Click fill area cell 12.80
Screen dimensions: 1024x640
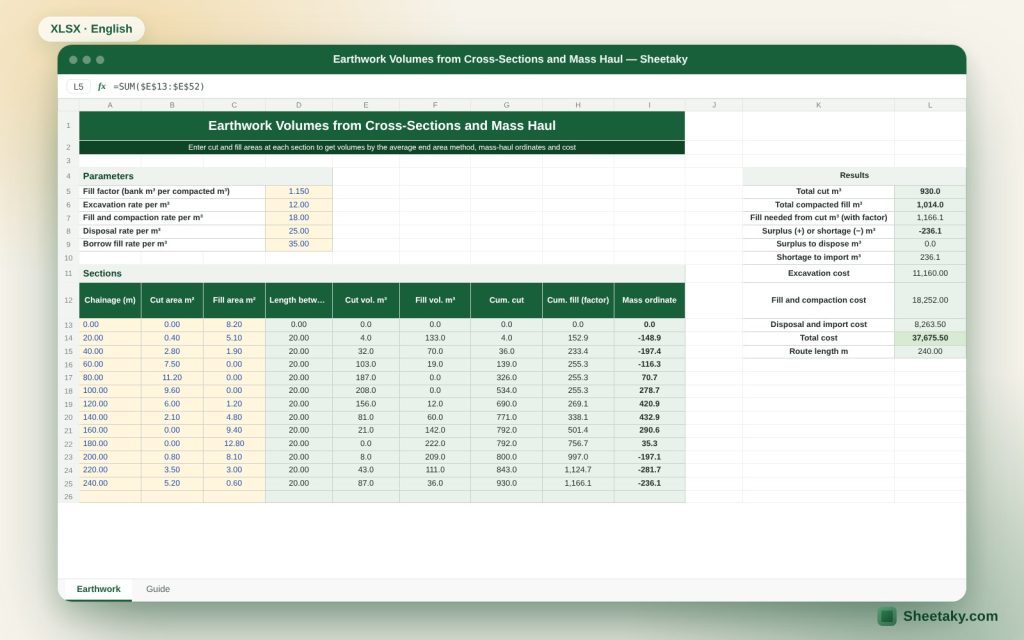coord(234,443)
